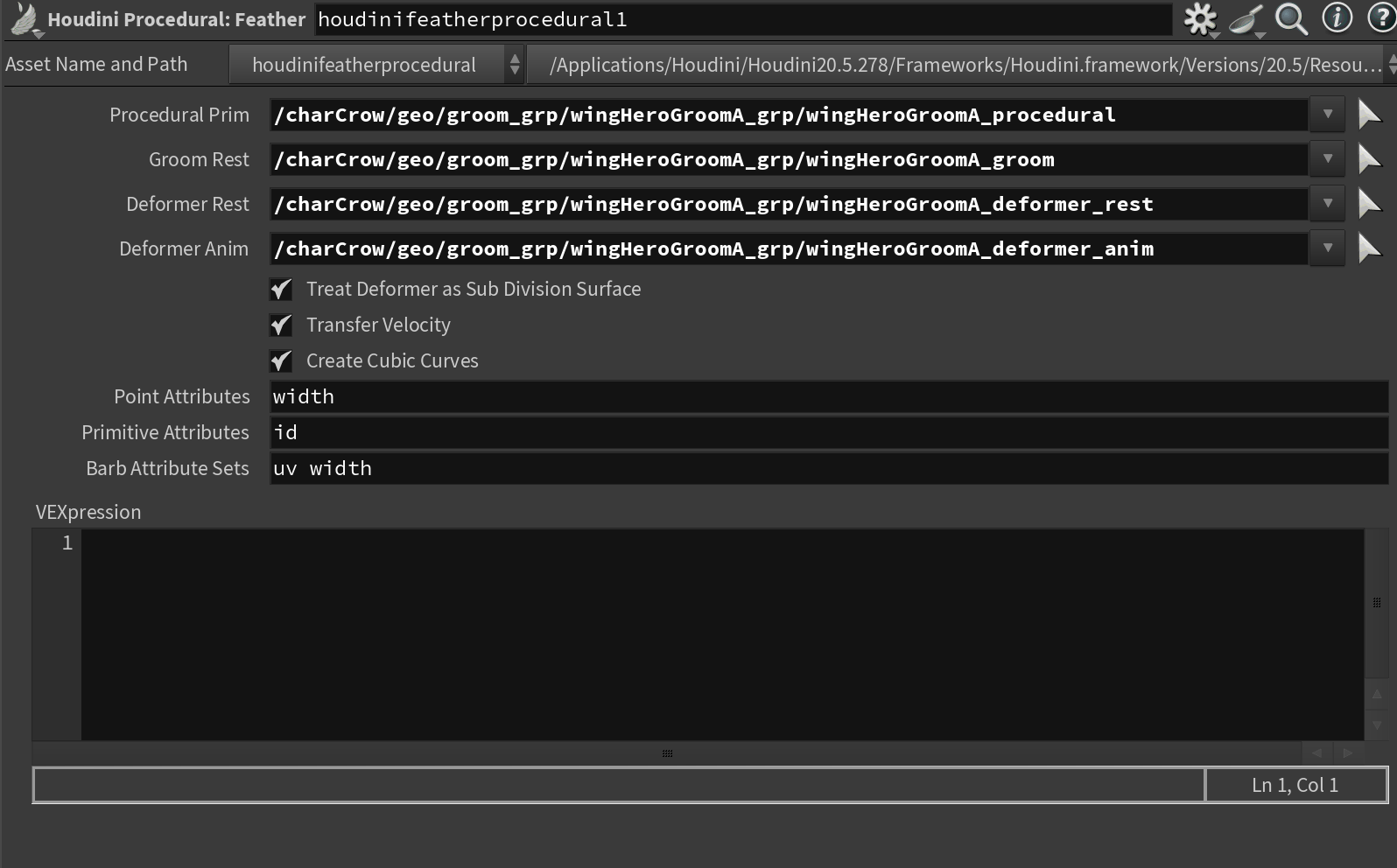Click the Primitive Attributes label
Viewport: 1397px width, 868px height.
point(165,432)
